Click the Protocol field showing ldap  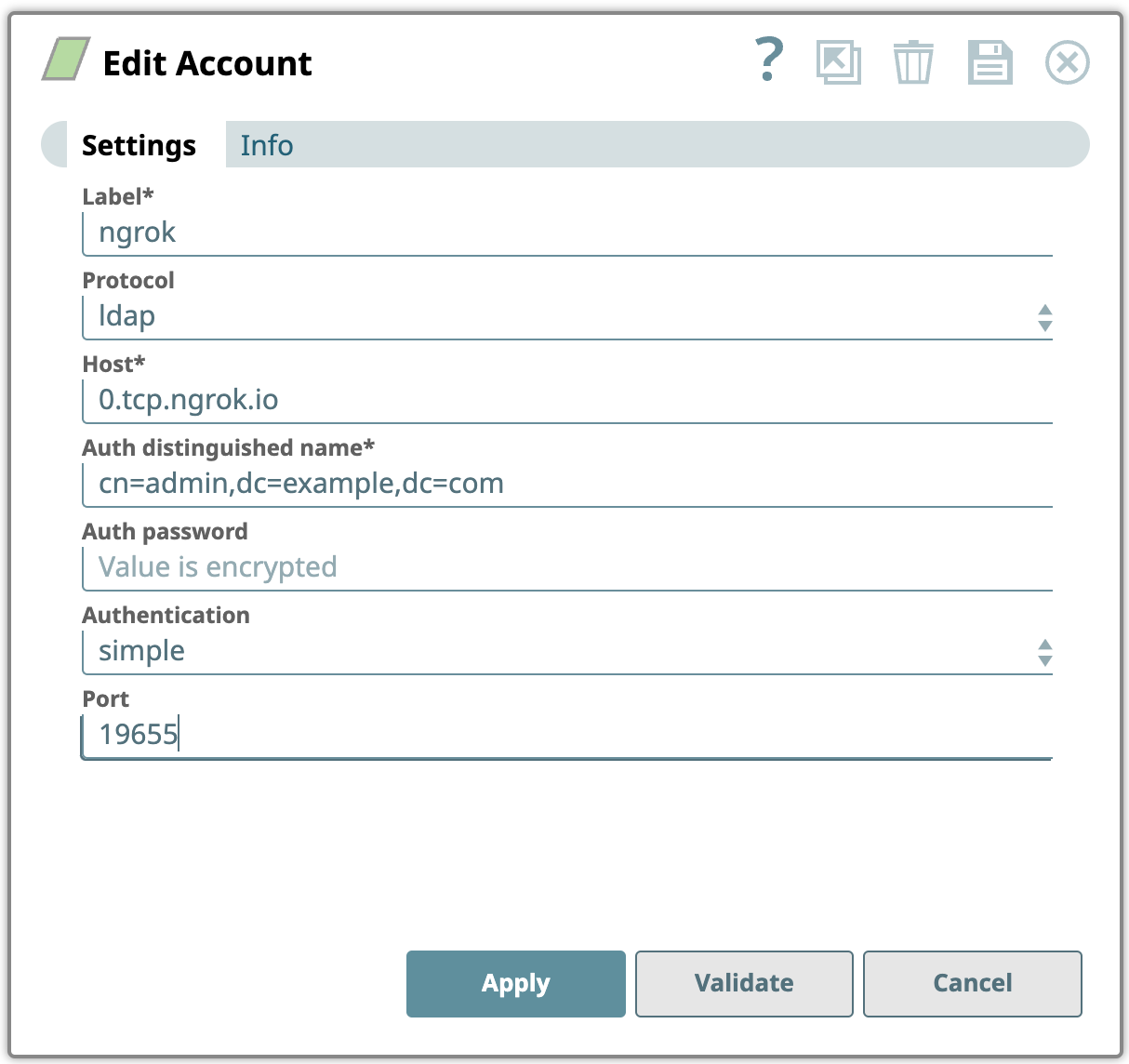pos(558,316)
